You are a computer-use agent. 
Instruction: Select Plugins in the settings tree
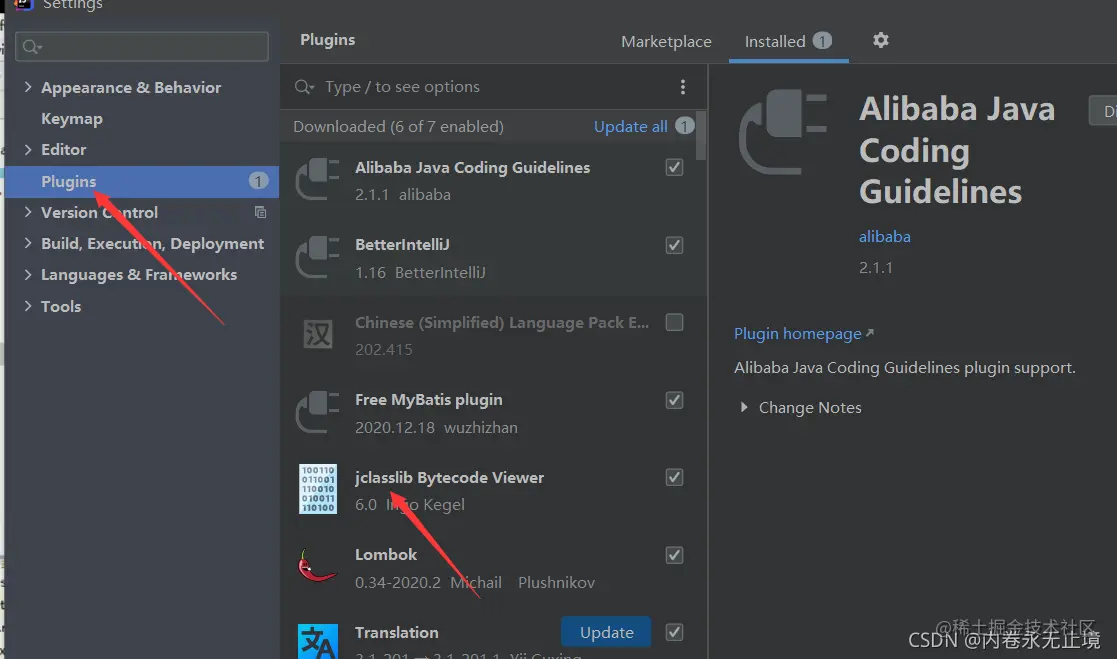point(142,181)
